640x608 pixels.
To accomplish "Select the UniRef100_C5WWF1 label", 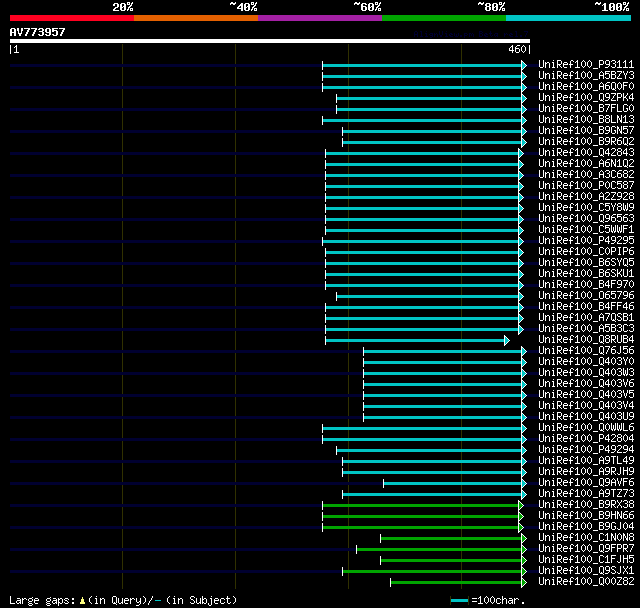I will pyautogui.click(x=586, y=230).
